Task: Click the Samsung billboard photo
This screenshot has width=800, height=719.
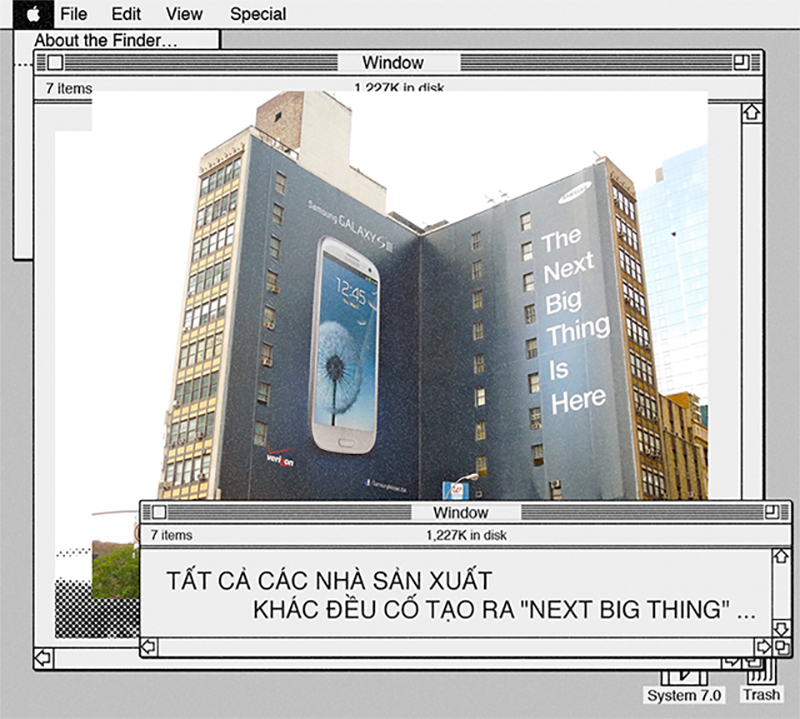Action: coord(400,300)
